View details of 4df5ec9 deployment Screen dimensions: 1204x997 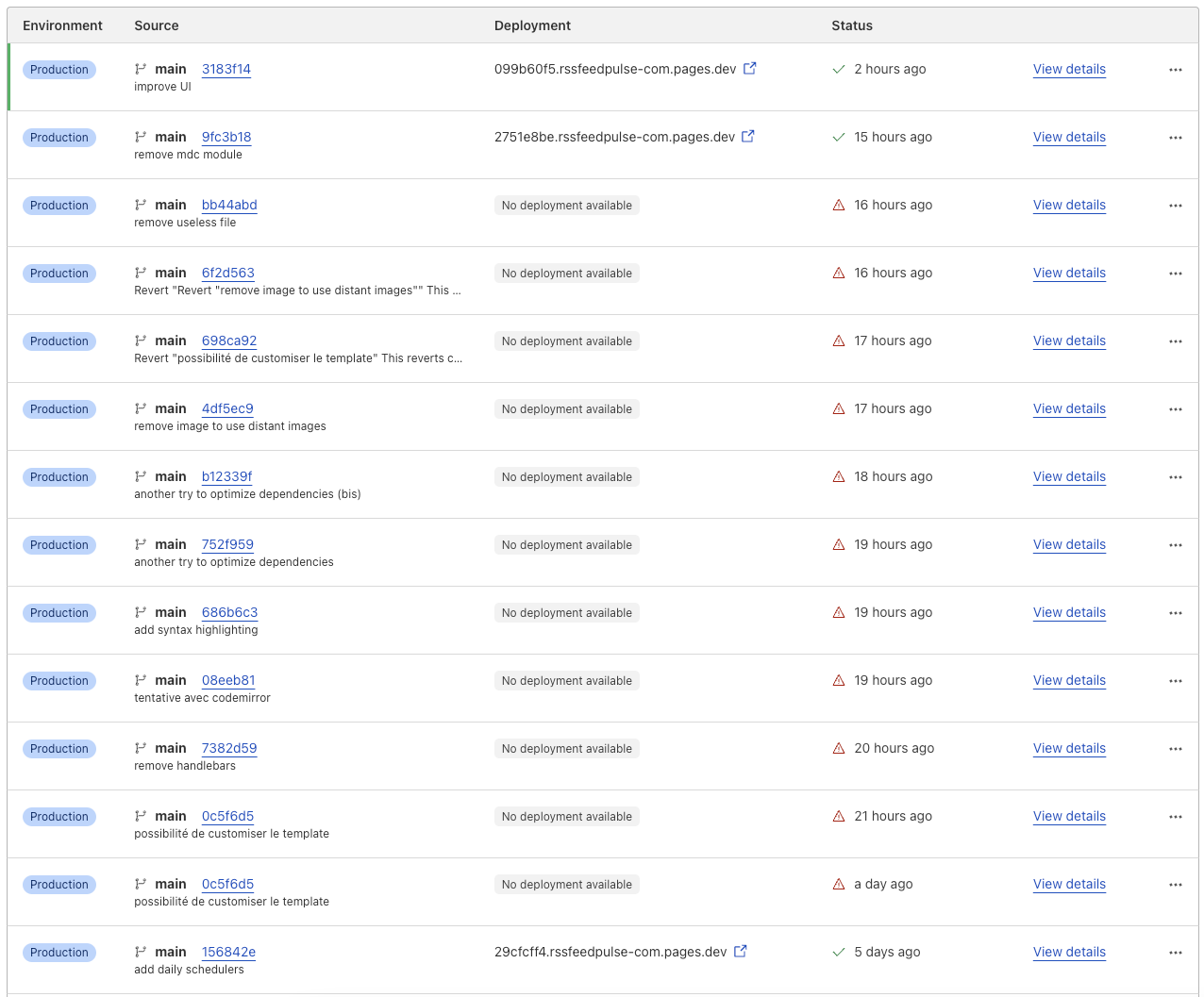(x=1069, y=408)
